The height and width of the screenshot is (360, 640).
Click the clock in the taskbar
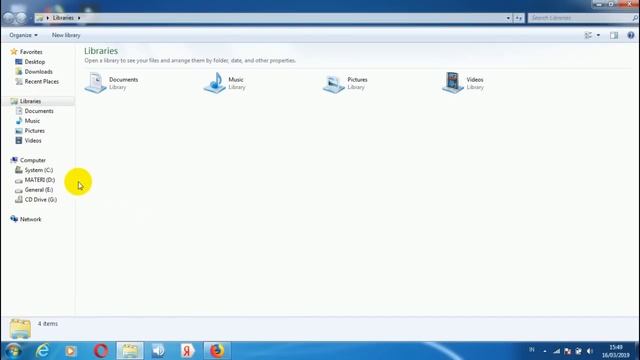click(x=615, y=351)
